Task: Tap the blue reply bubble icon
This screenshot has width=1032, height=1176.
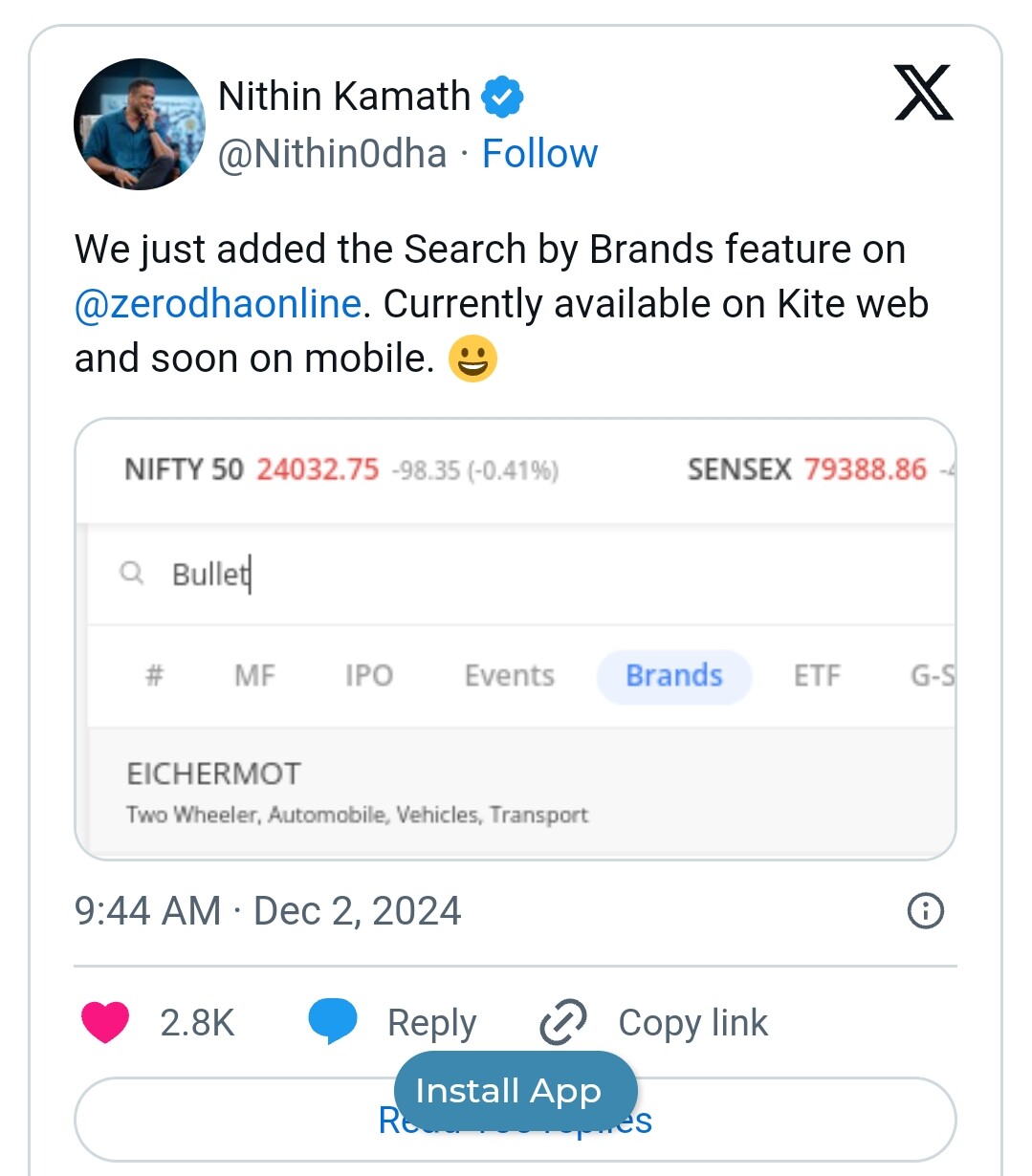Action: pyautogui.click(x=333, y=1021)
